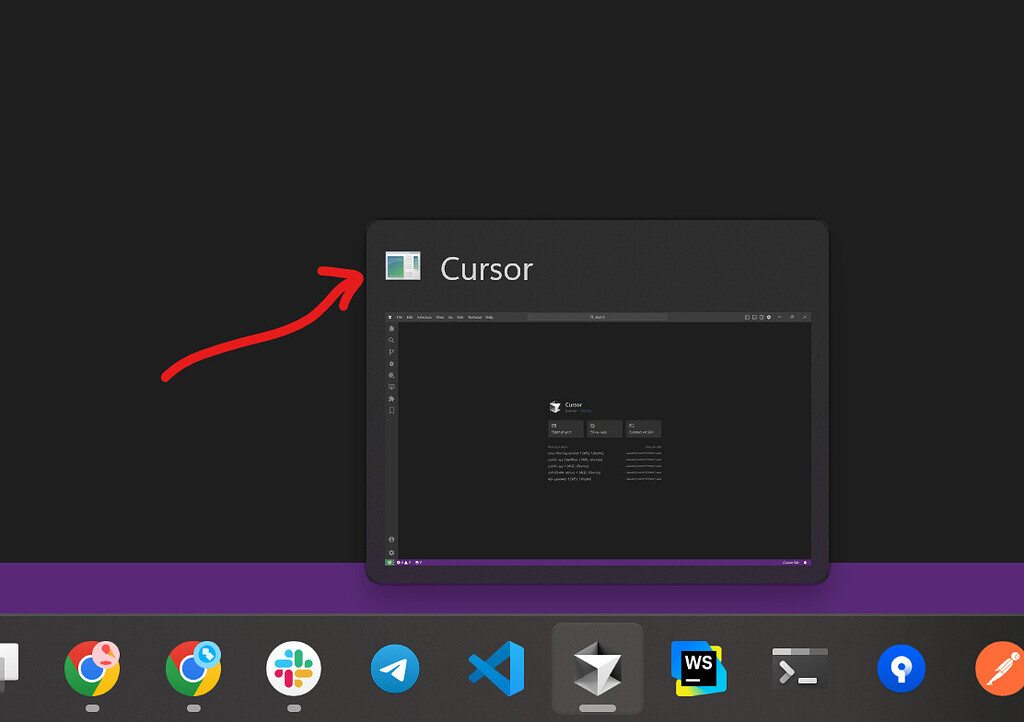
Task: Open the notifications bell in the status bar
Action: [805, 562]
